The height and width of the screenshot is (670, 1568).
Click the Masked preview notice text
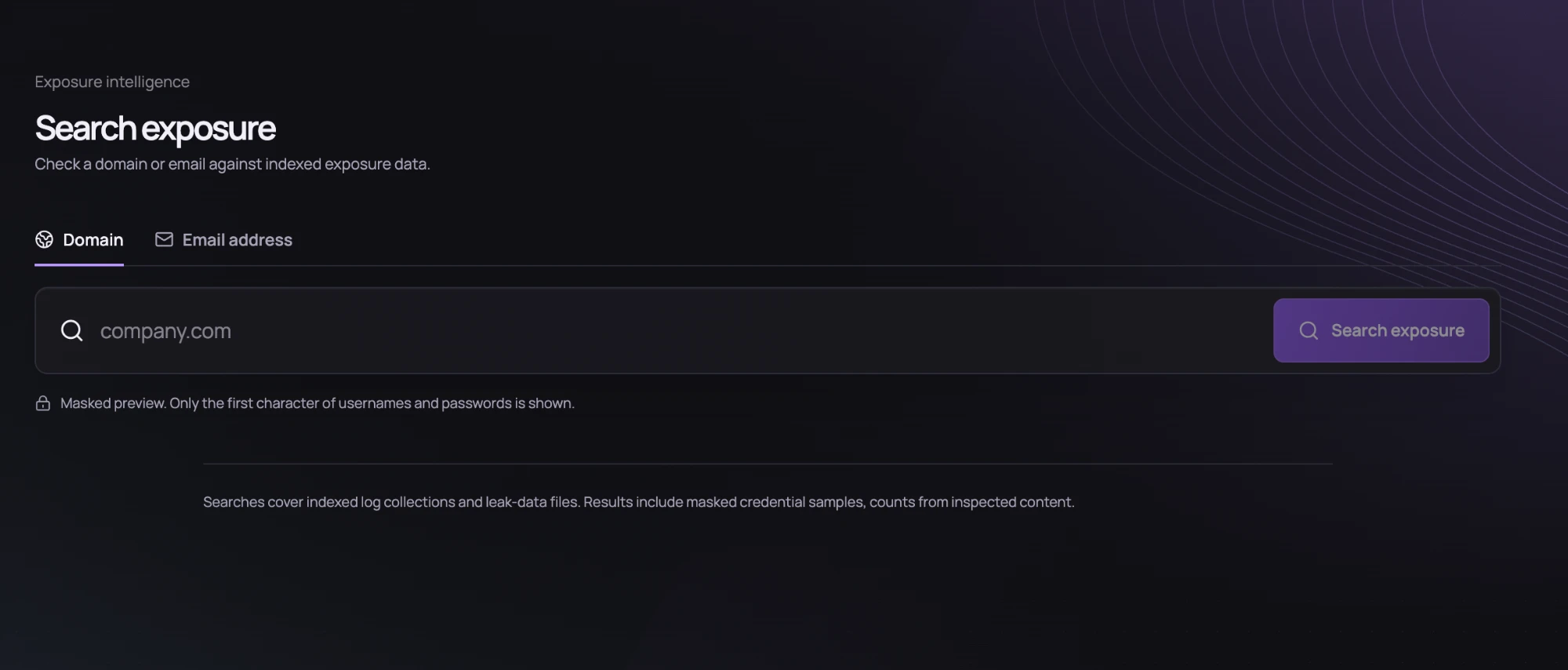click(318, 403)
